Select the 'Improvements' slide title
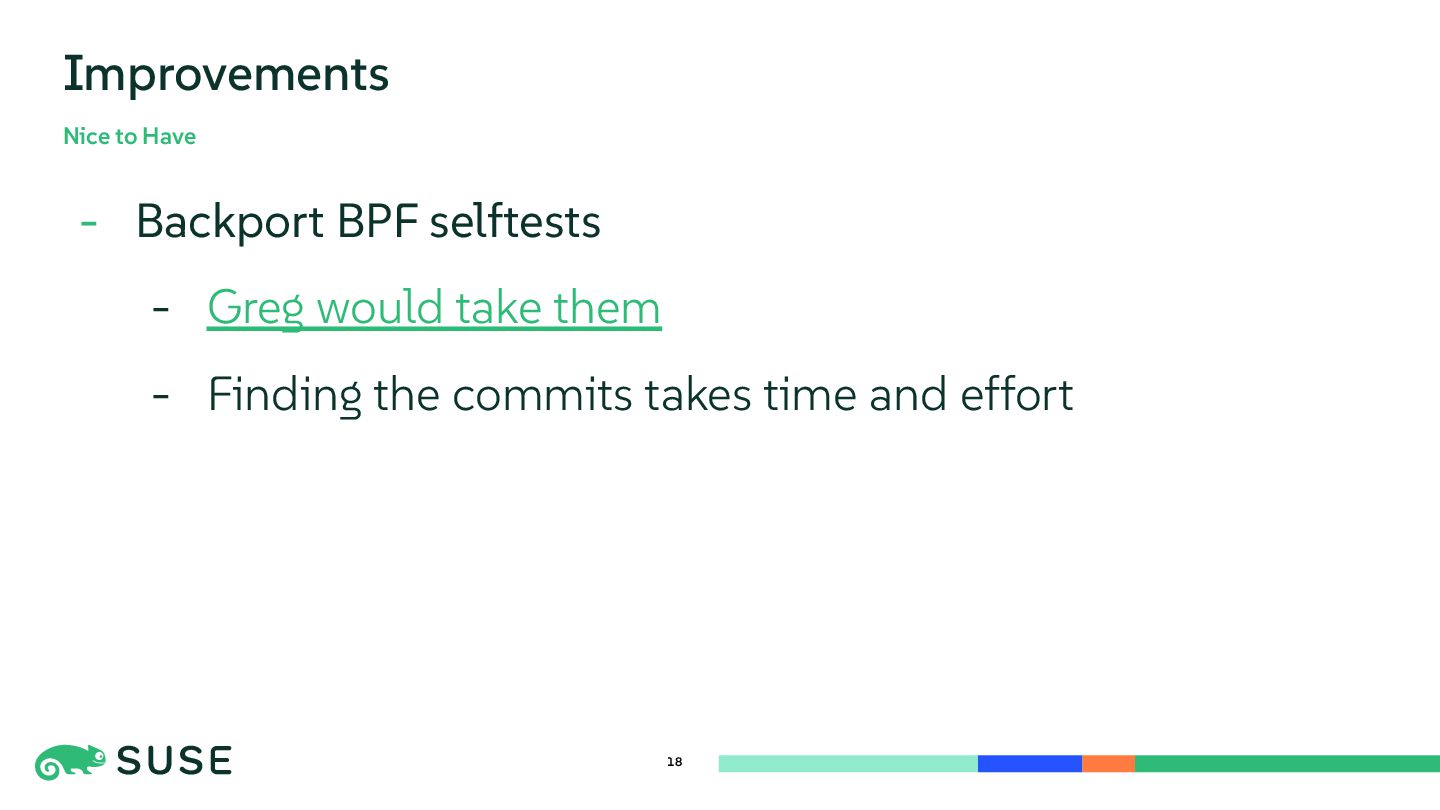 tap(226, 75)
